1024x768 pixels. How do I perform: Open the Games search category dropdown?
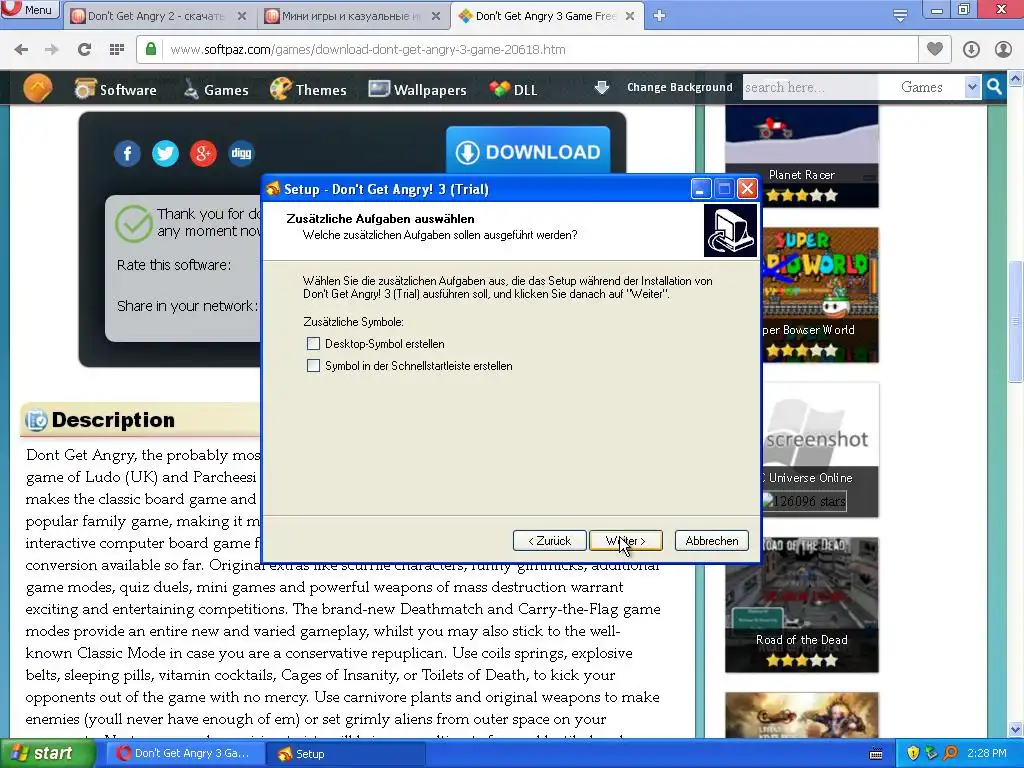[930, 87]
